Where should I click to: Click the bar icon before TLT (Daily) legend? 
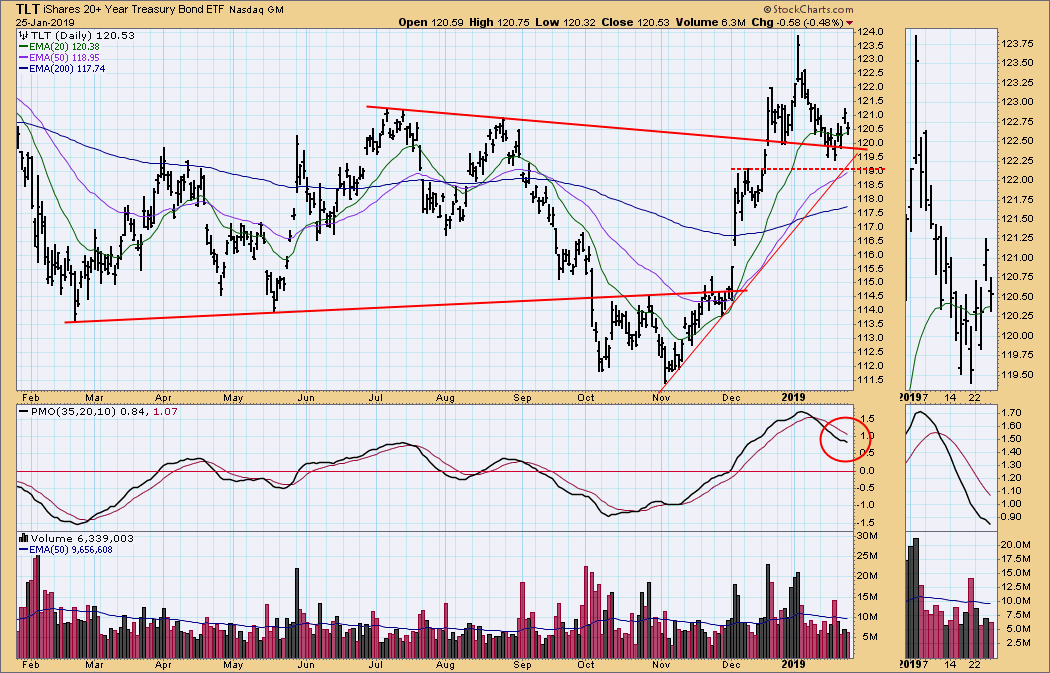(23, 35)
